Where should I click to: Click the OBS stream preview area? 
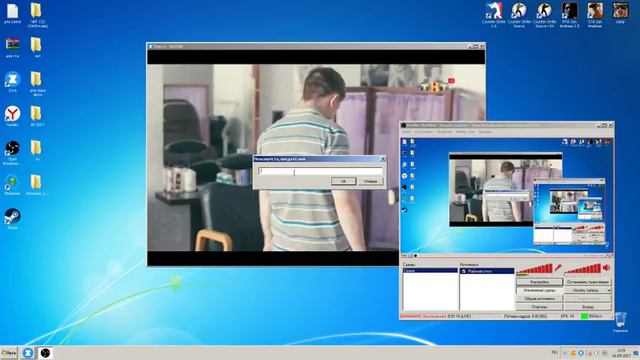tap(507, 195)
